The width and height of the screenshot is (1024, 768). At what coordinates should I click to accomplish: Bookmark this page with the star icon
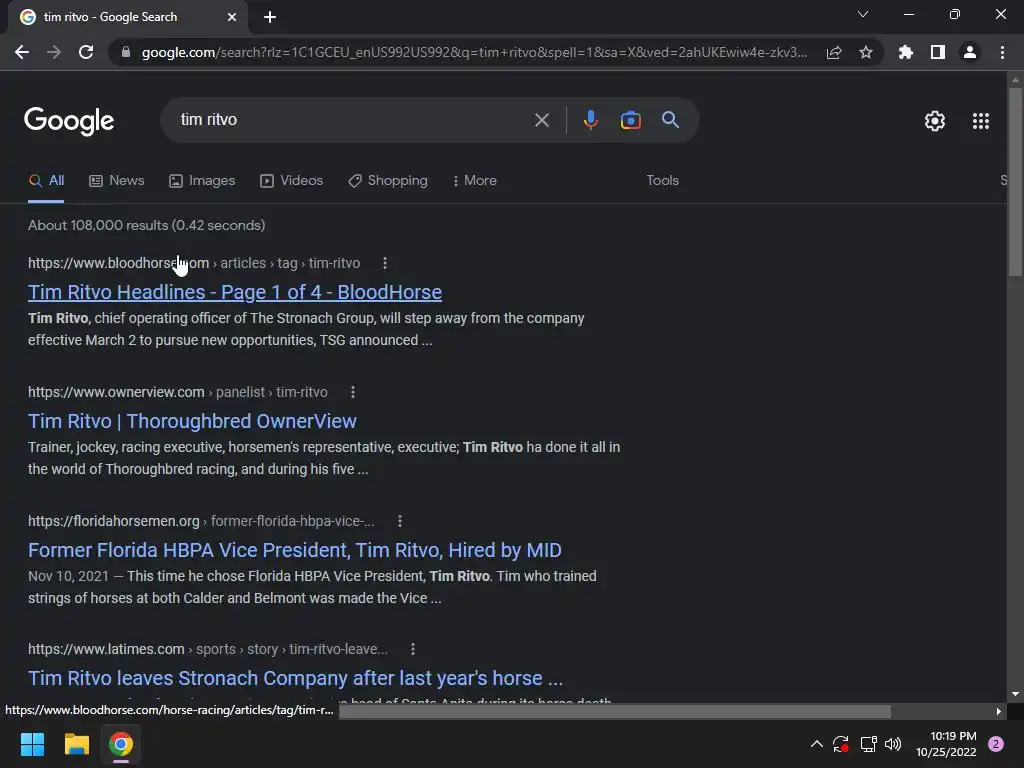(x=866, y=52)
